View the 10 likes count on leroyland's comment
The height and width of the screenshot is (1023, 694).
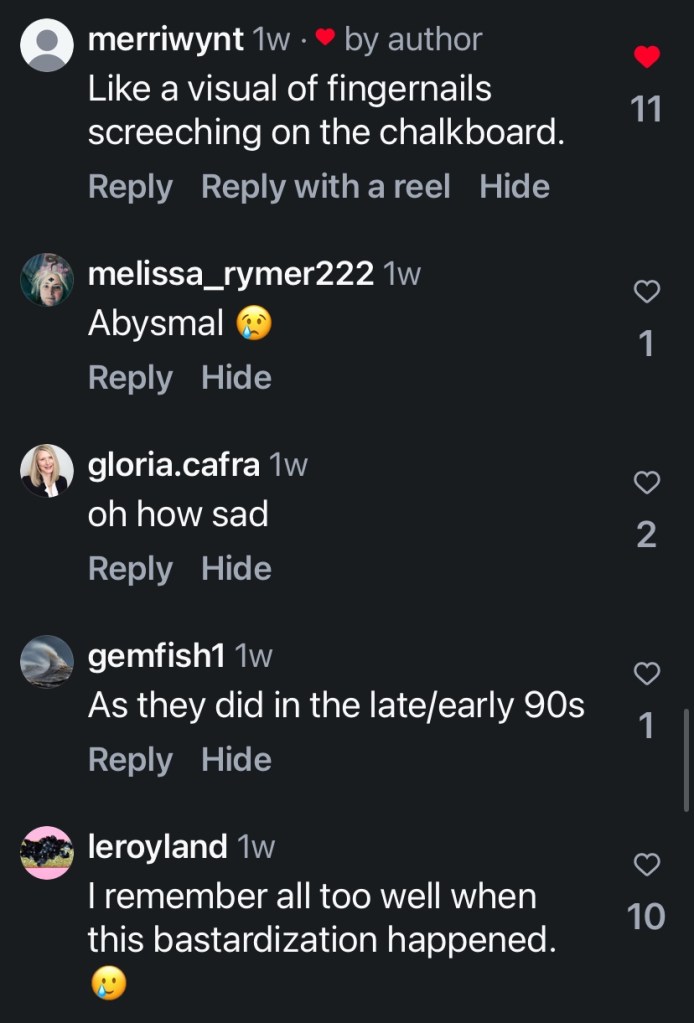[x=646, y=917]
